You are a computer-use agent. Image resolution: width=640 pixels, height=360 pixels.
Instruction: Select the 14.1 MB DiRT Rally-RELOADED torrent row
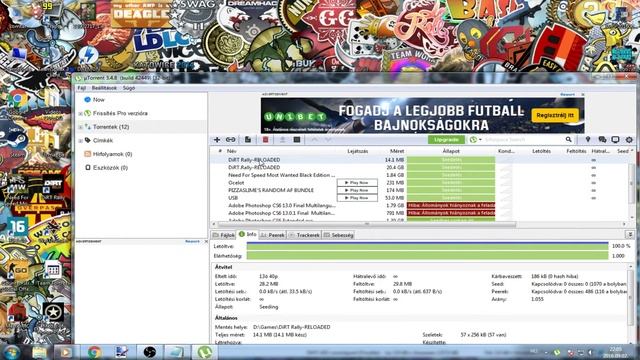(420, 160)
